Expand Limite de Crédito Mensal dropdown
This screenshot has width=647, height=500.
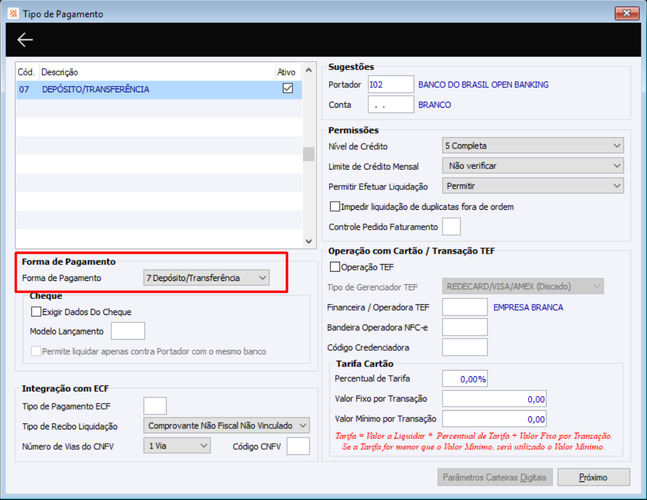(533, 166)
